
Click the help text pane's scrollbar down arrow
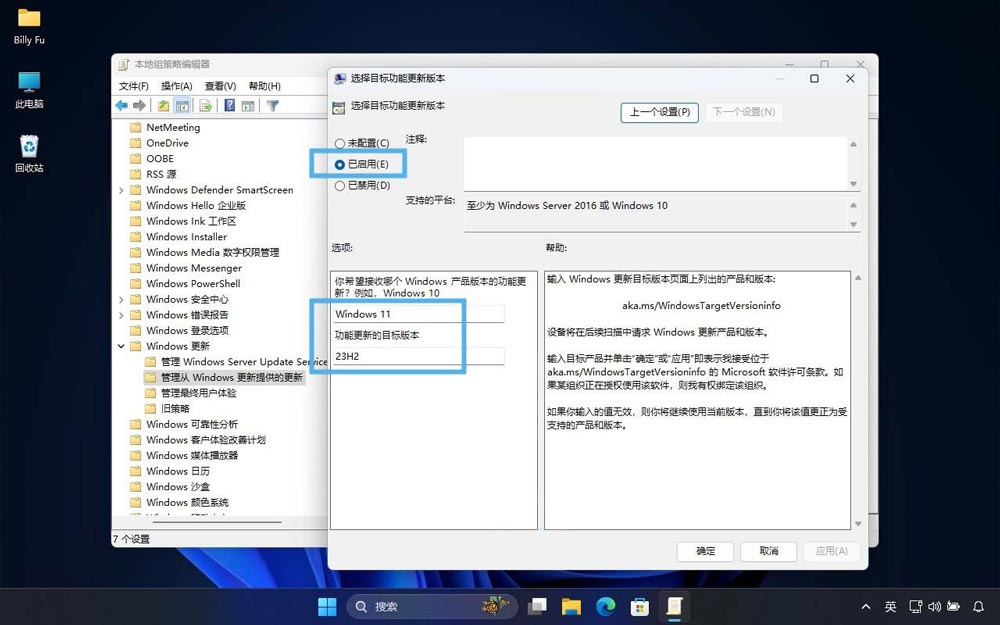click(x=857, y=523)
